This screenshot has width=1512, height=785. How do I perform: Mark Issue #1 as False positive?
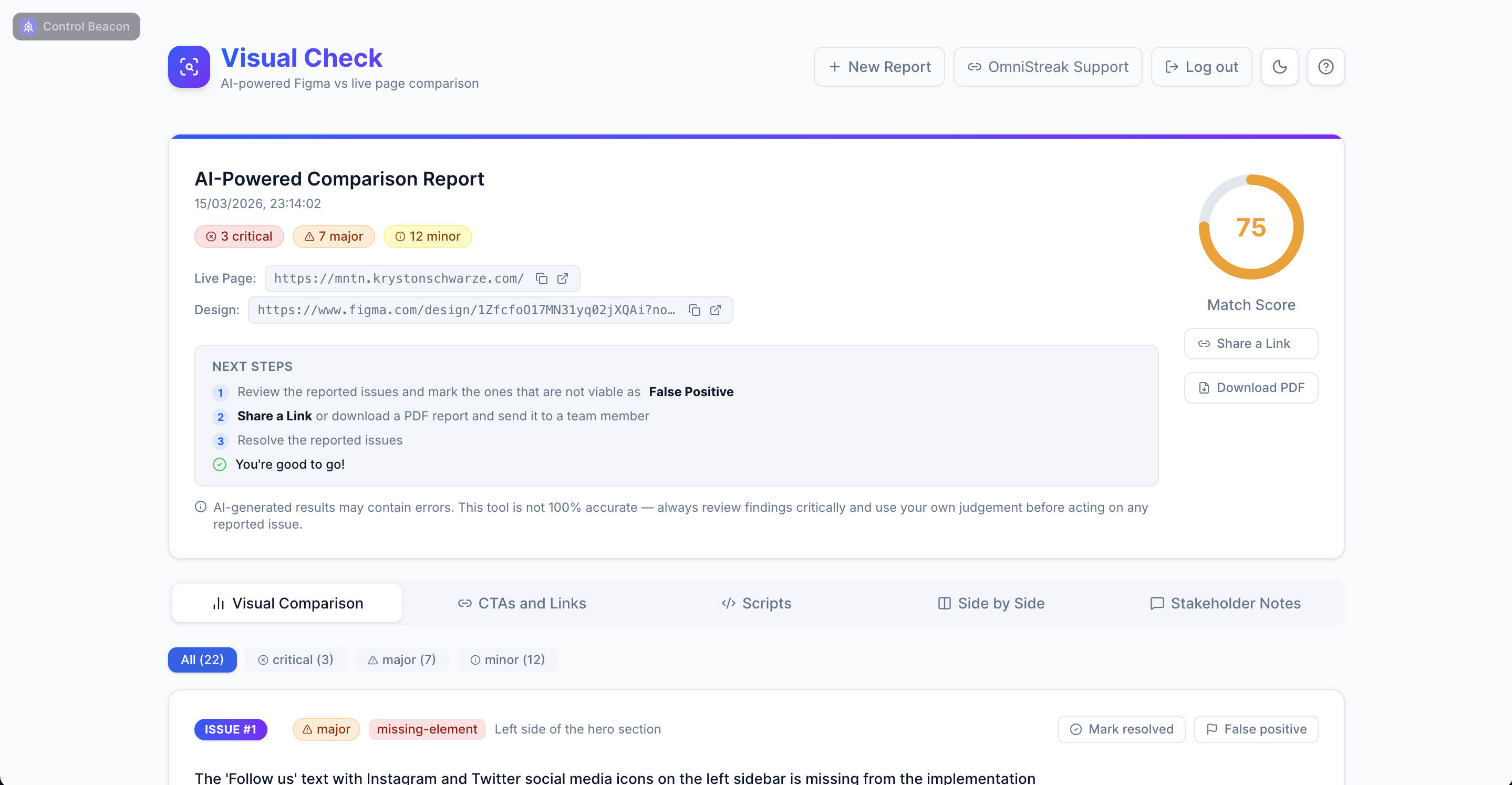[1256, 729]
